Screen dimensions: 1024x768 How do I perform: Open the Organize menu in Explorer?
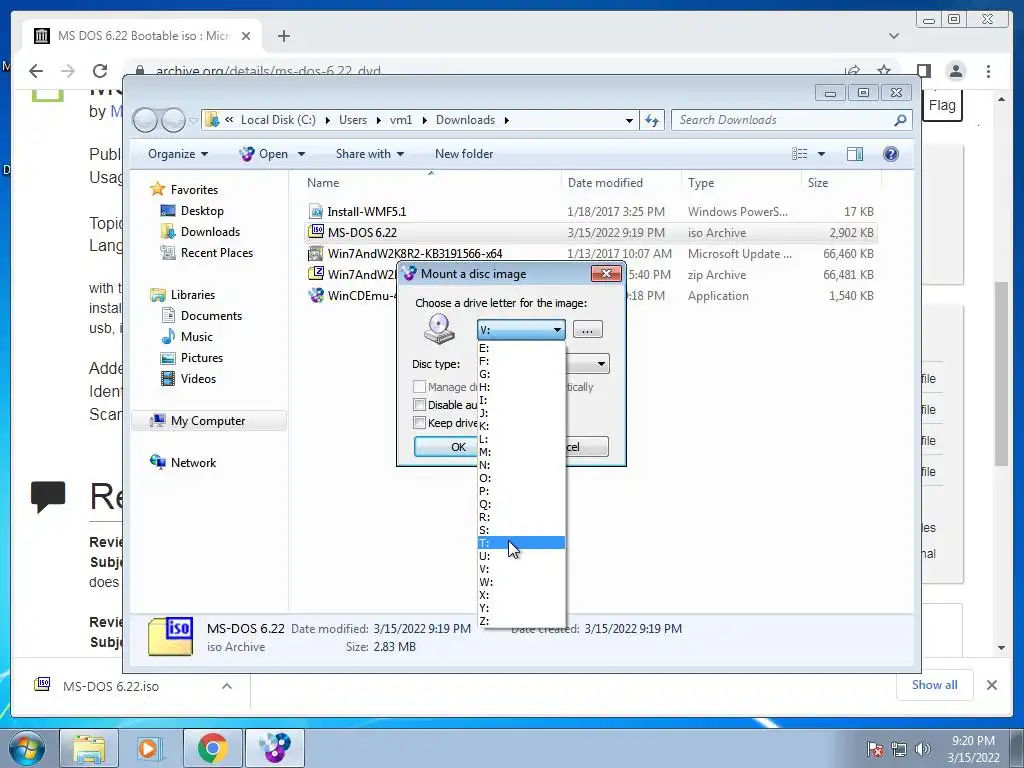pyautogui.click(x=178, y=154)
